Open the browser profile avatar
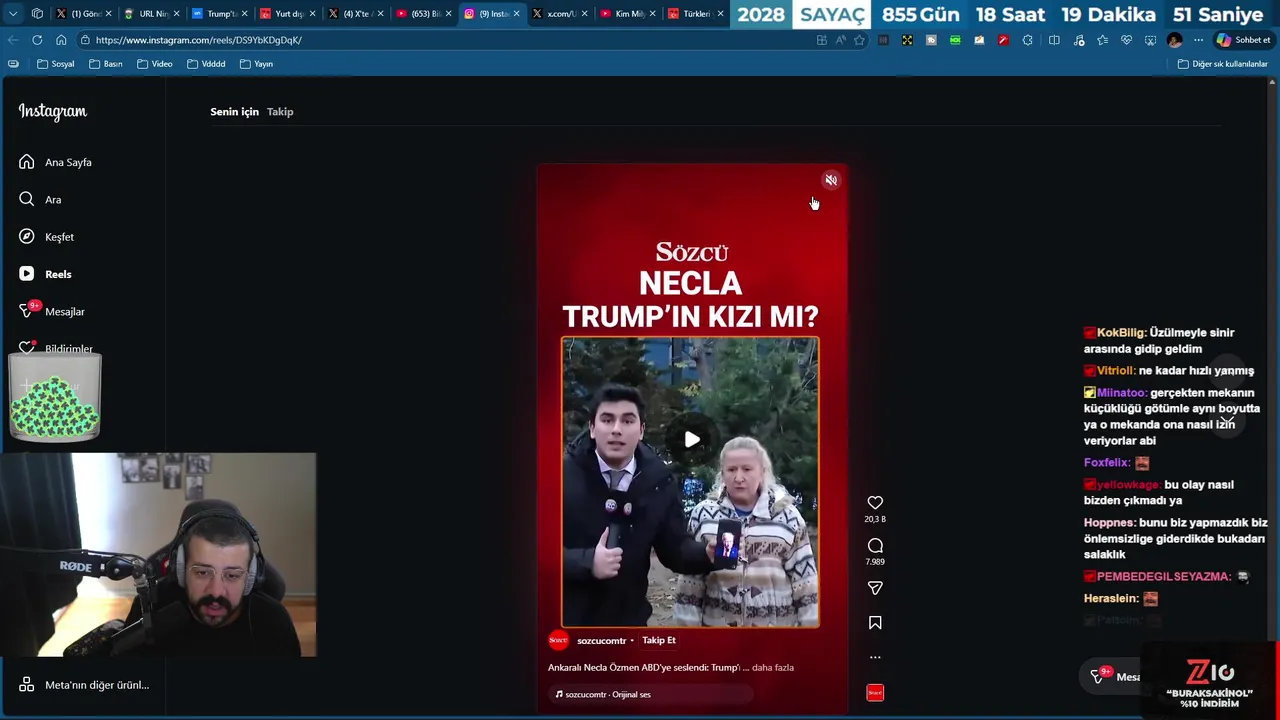The height and width of the screenshot is (720, 1280). (1174, 40)
